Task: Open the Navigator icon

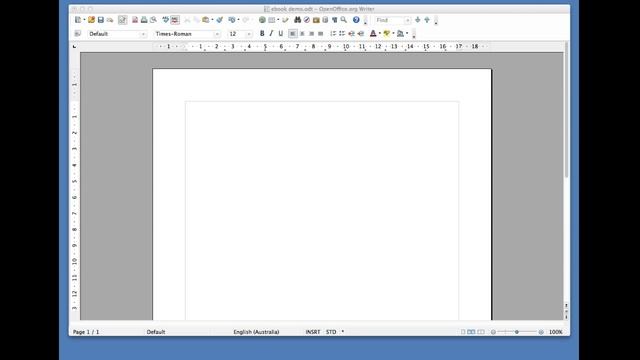Action: click(x=307, y=20)
